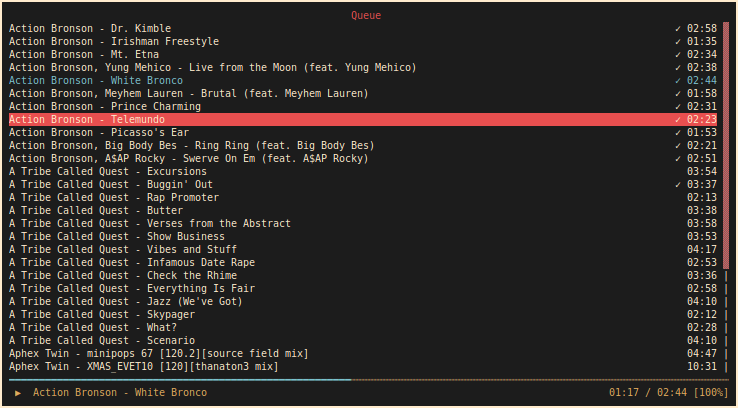This screenshot has width=738, height=408.
Task: Select A Tribe Called Quest - Excursions
Action: pyautogui.click(x=108, y=172)
